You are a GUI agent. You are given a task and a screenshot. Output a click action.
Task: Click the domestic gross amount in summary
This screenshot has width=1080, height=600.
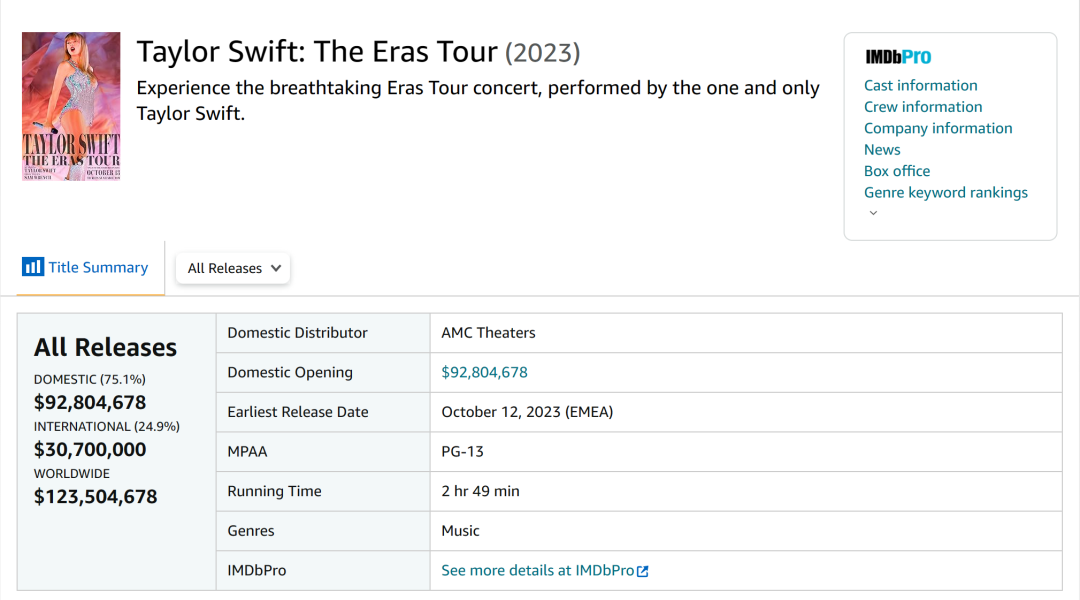tap(90, 402)
